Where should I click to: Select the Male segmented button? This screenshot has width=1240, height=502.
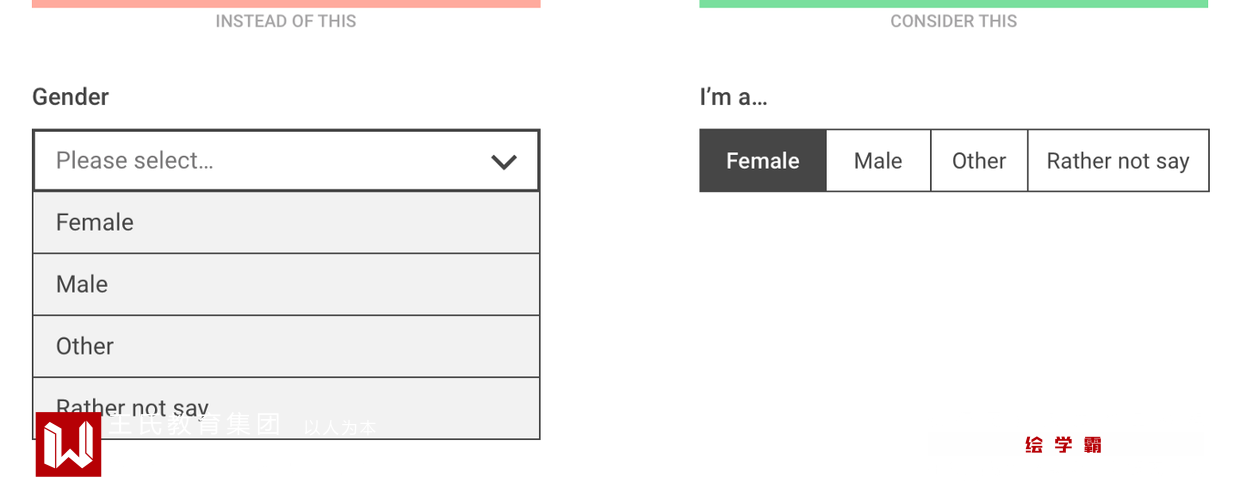878,161
